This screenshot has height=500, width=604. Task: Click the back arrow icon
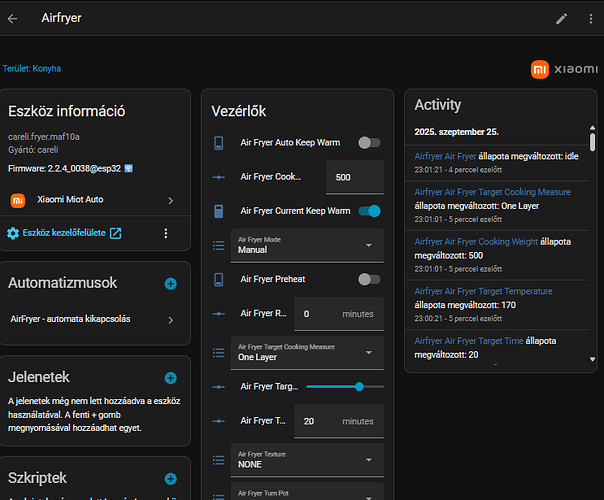(x=13, y=18)
